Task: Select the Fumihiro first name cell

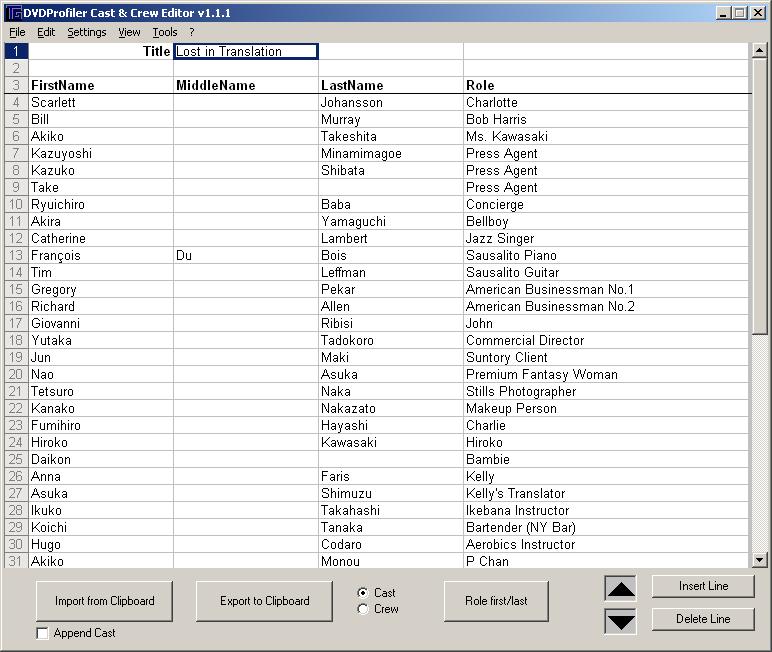Action: pos(101,425)
